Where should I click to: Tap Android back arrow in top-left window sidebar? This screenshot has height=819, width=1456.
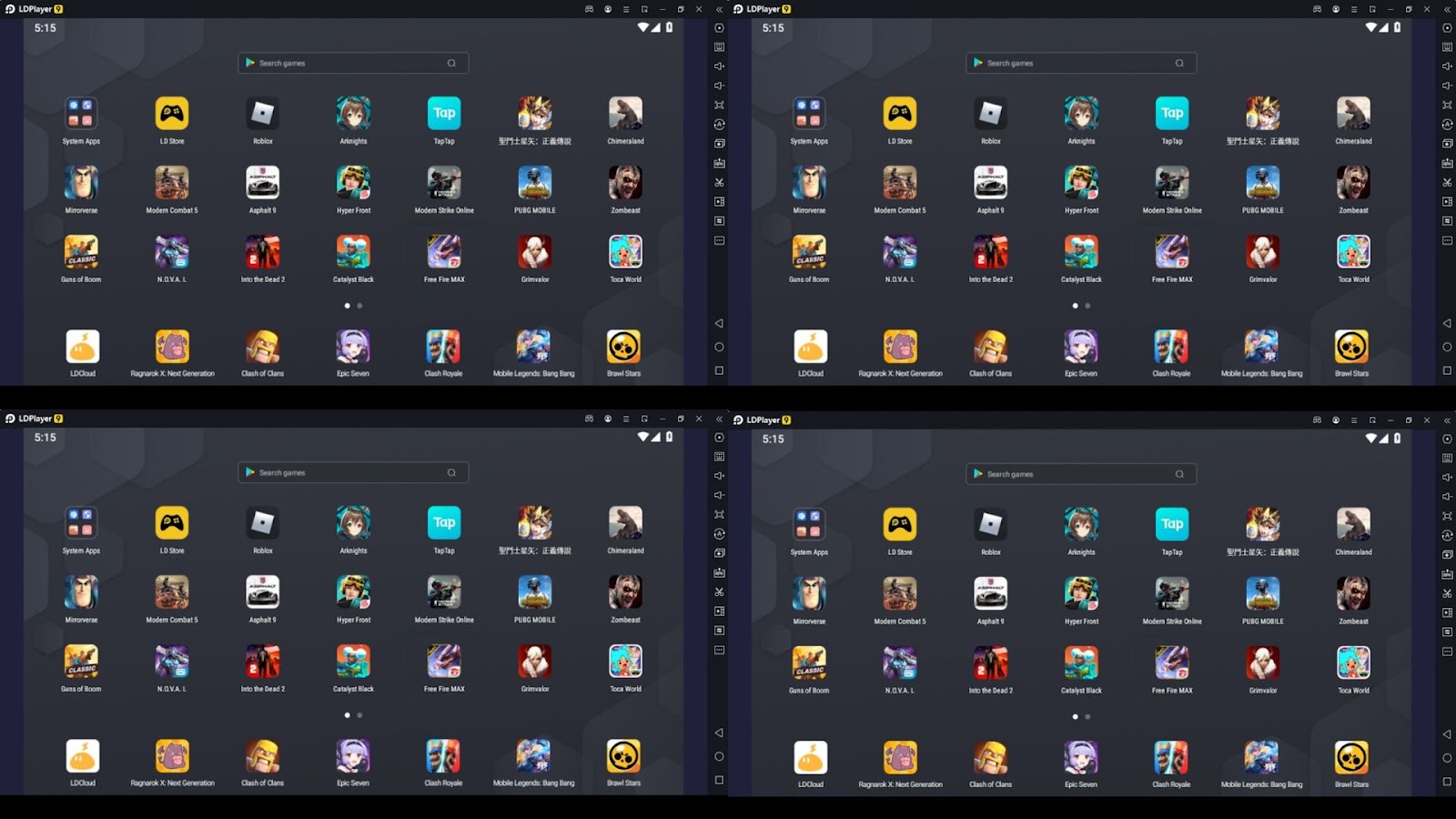click(719, 323)
